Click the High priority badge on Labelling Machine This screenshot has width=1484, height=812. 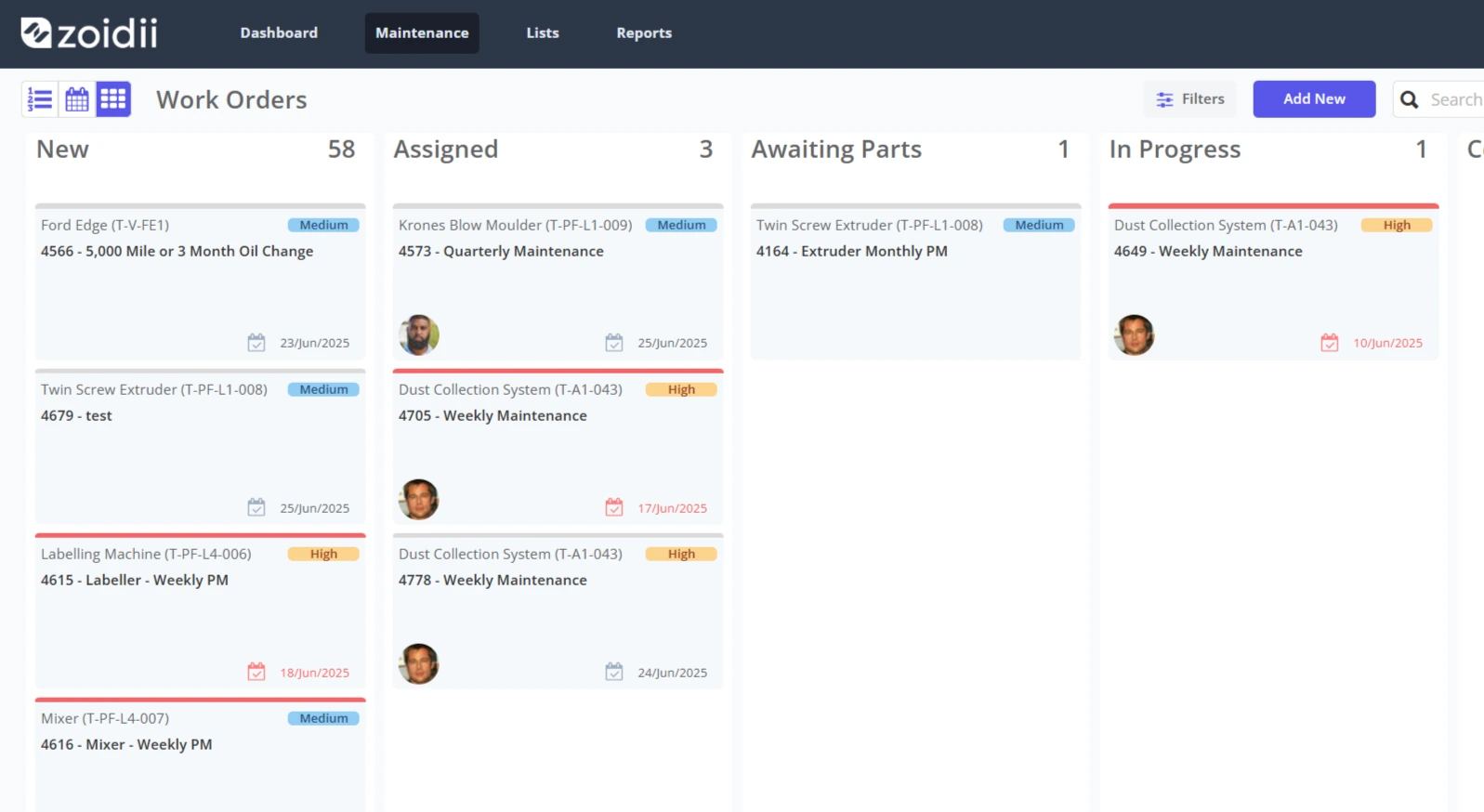[323, 554]
